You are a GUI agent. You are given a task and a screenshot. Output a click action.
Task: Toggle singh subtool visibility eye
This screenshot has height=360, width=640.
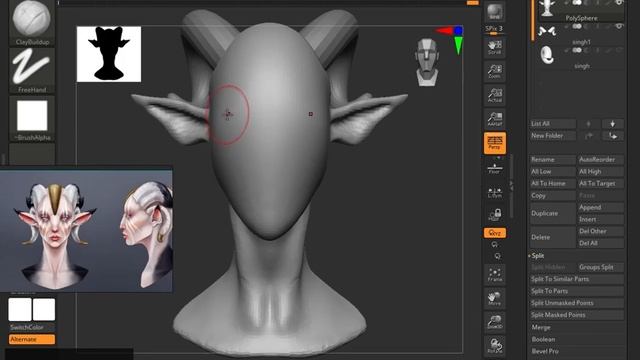point(619,50)
